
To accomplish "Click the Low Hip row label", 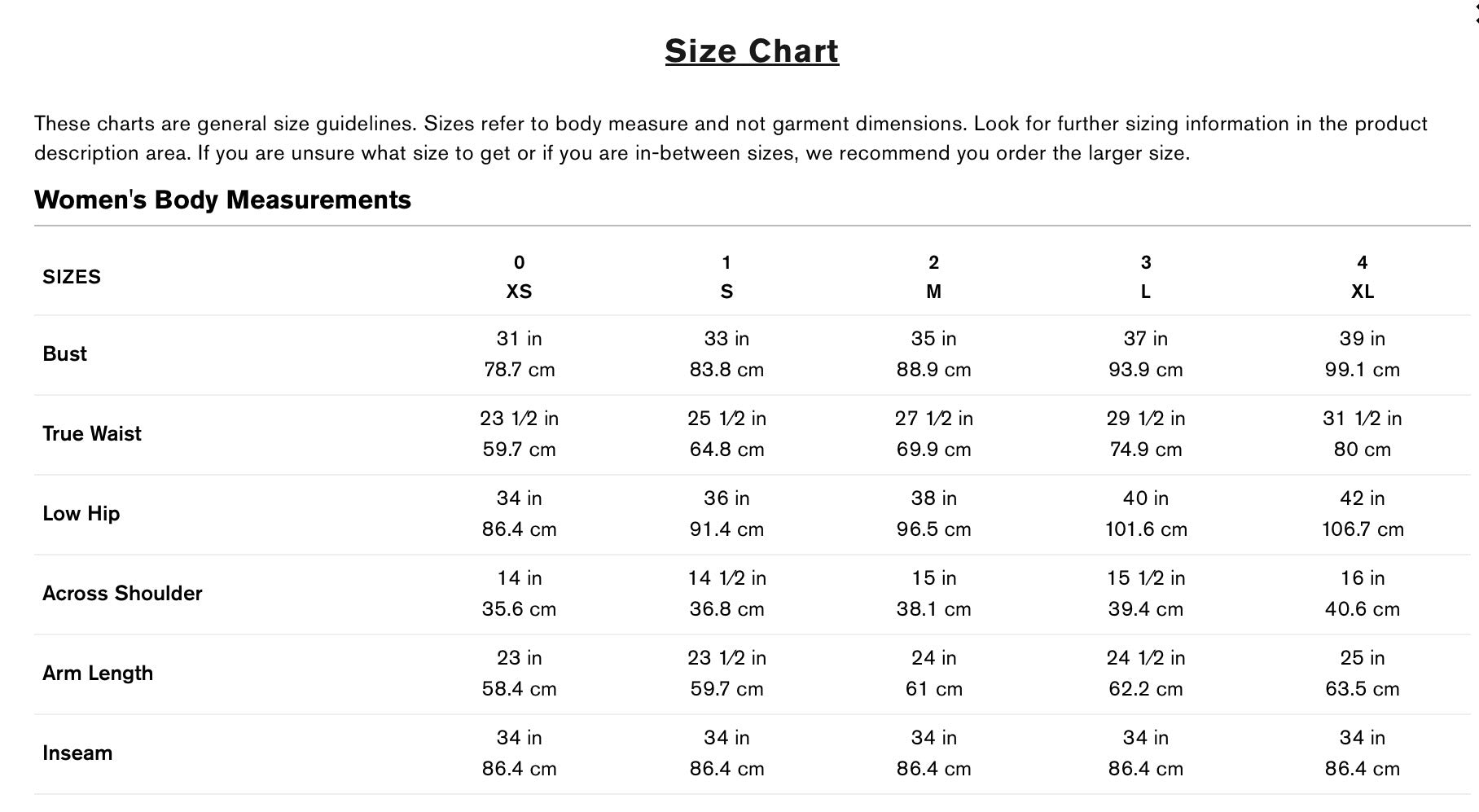I will [81, 514].
